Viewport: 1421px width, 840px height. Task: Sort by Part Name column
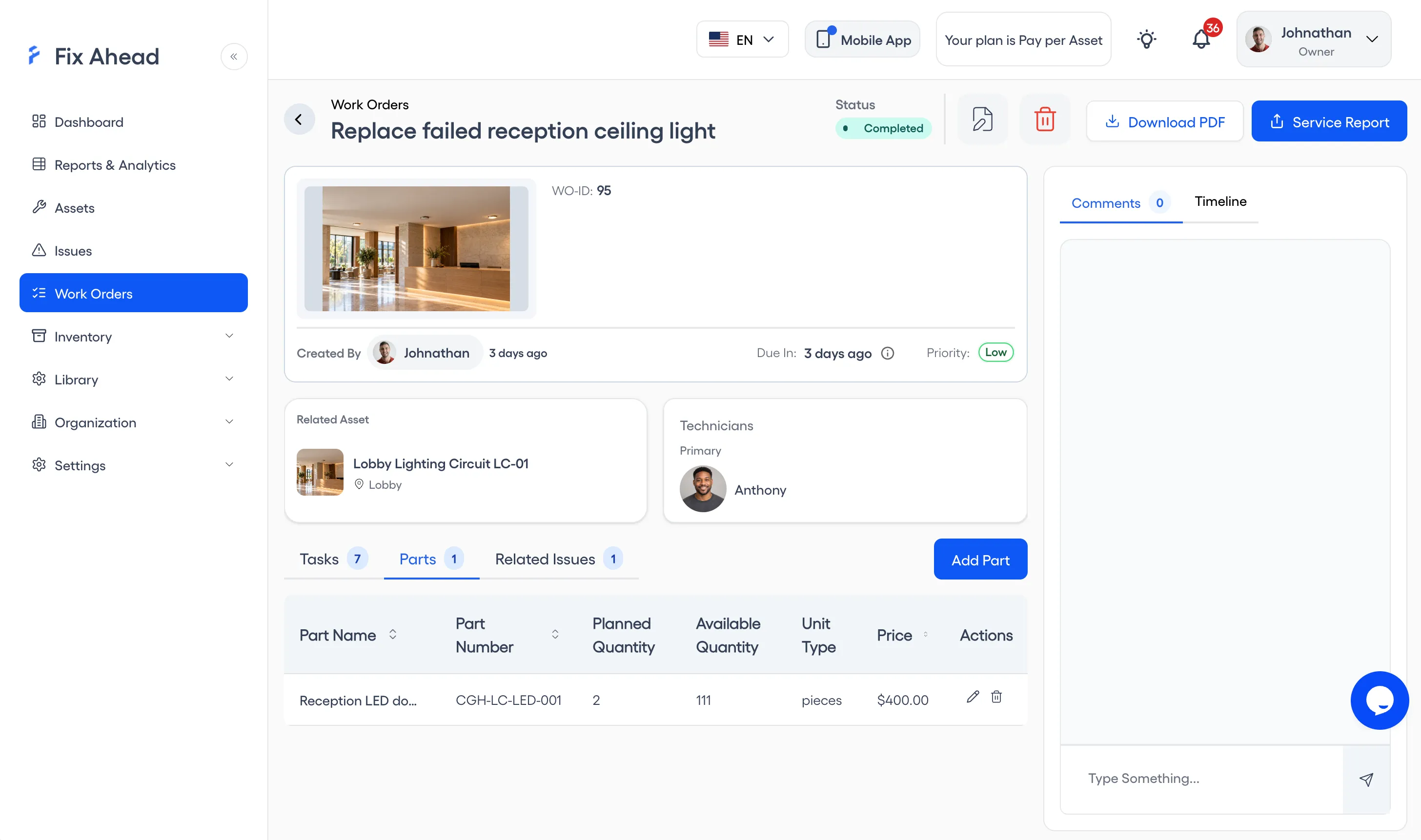point(392,635)
